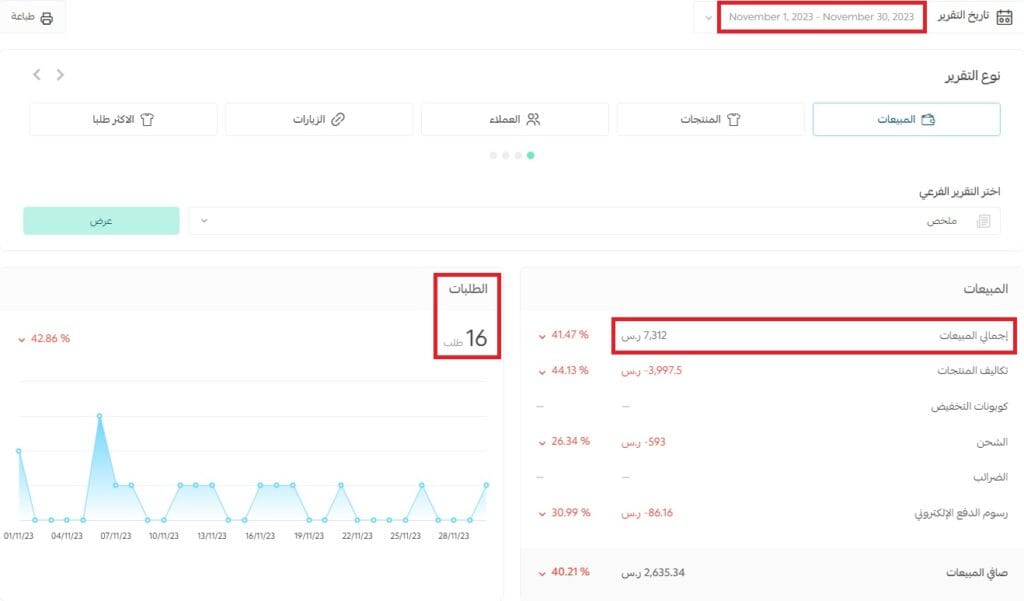The height and width of the screenshot is (601, 1024).
Task: Click the calendar icon next to تاريخ التقرير
Action: coord(1004,17)
